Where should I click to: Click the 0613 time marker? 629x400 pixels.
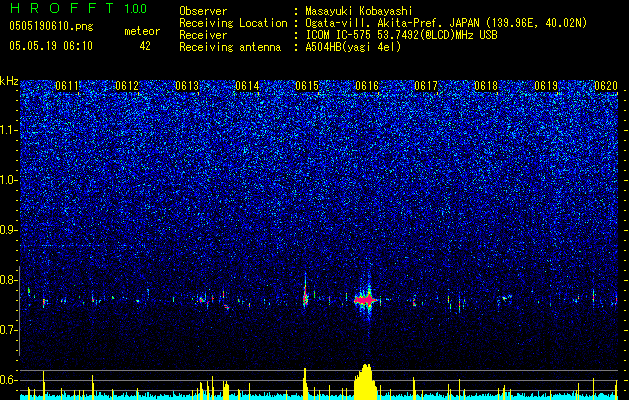(187, 86)
